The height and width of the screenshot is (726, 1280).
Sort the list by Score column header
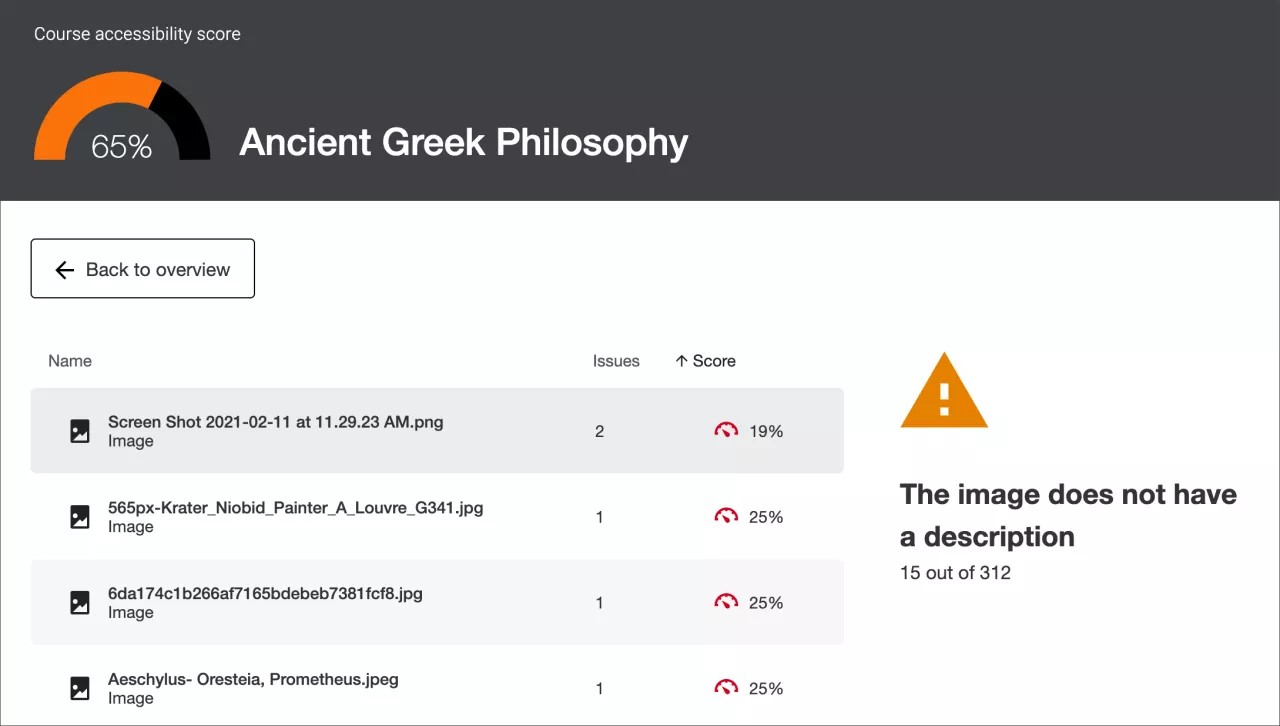(x=706, y=361)
